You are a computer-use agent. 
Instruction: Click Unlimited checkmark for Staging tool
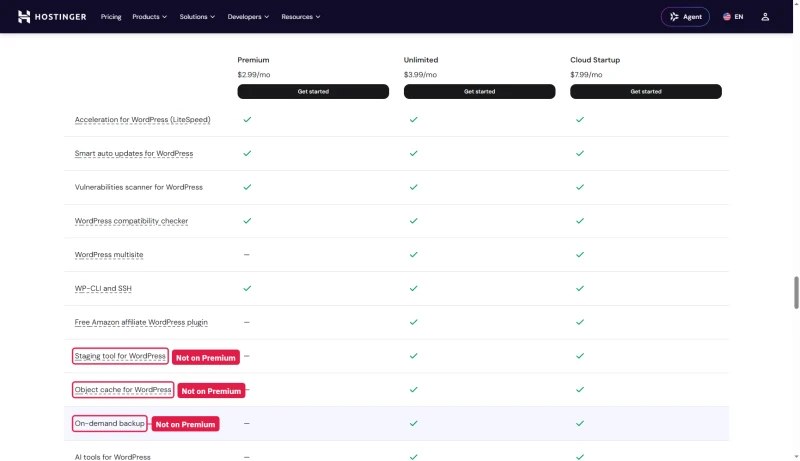click(x=413, y=355)
